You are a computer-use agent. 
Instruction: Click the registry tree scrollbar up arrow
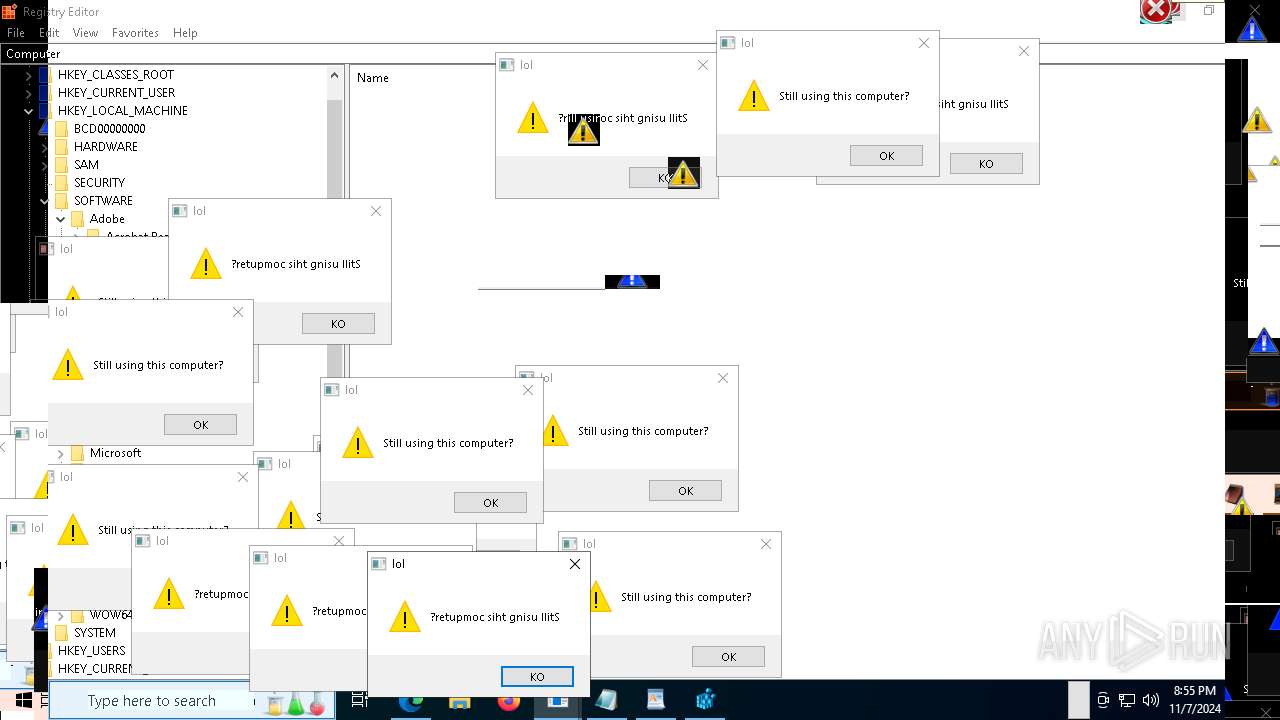click(x=334, y=75)
